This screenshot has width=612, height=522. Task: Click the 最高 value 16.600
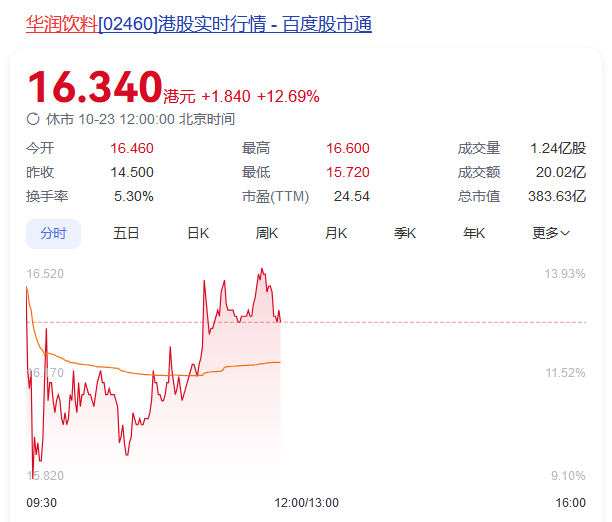348,148
